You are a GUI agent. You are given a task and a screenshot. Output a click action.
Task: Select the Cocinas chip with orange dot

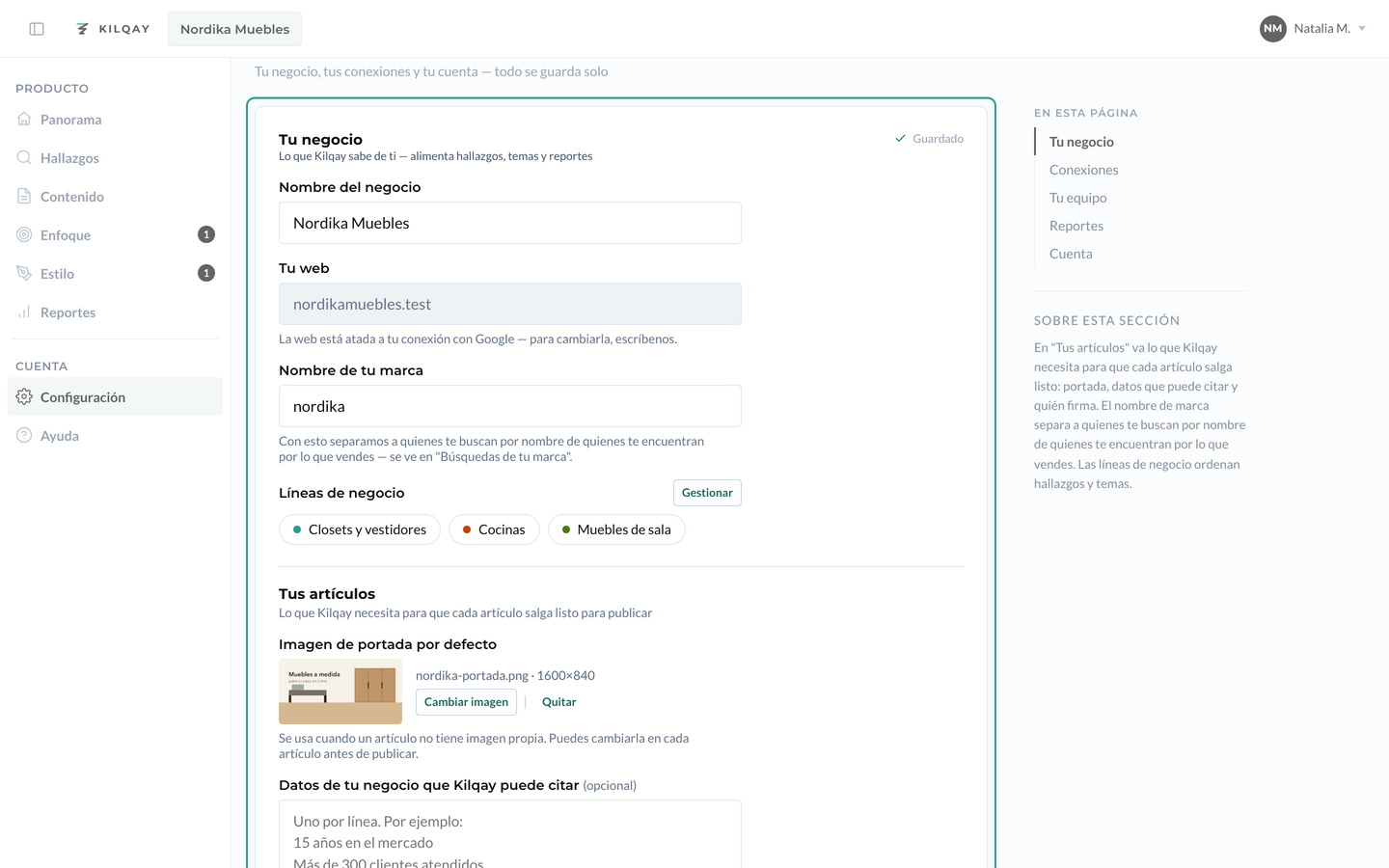494,529
